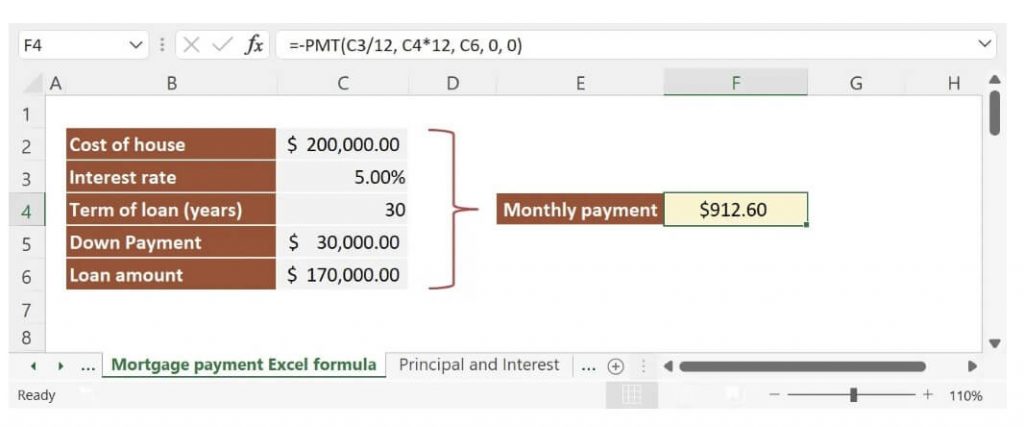Select column F header
The width and height of the screenshot is (1024, 427).
pos(735,84)
